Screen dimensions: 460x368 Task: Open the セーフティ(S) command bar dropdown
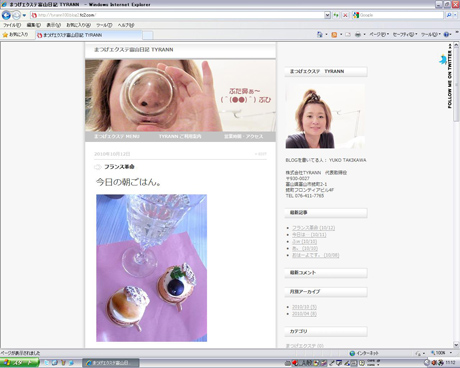[x=405, y=34]
